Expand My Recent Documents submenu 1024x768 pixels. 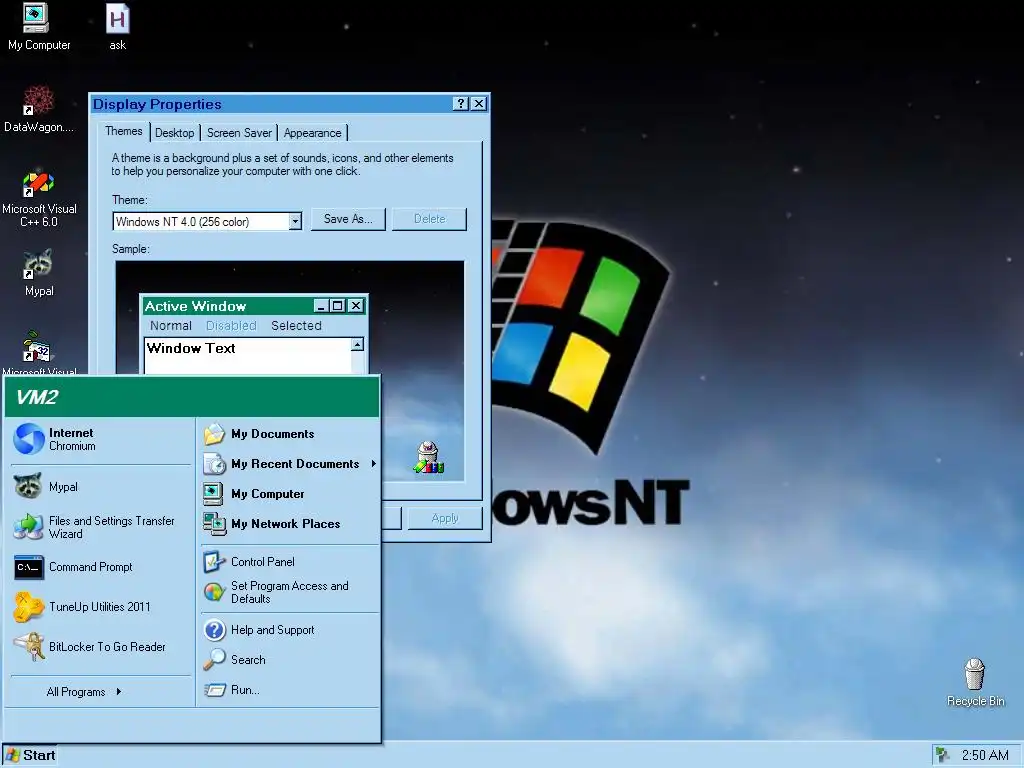(290, 464)
